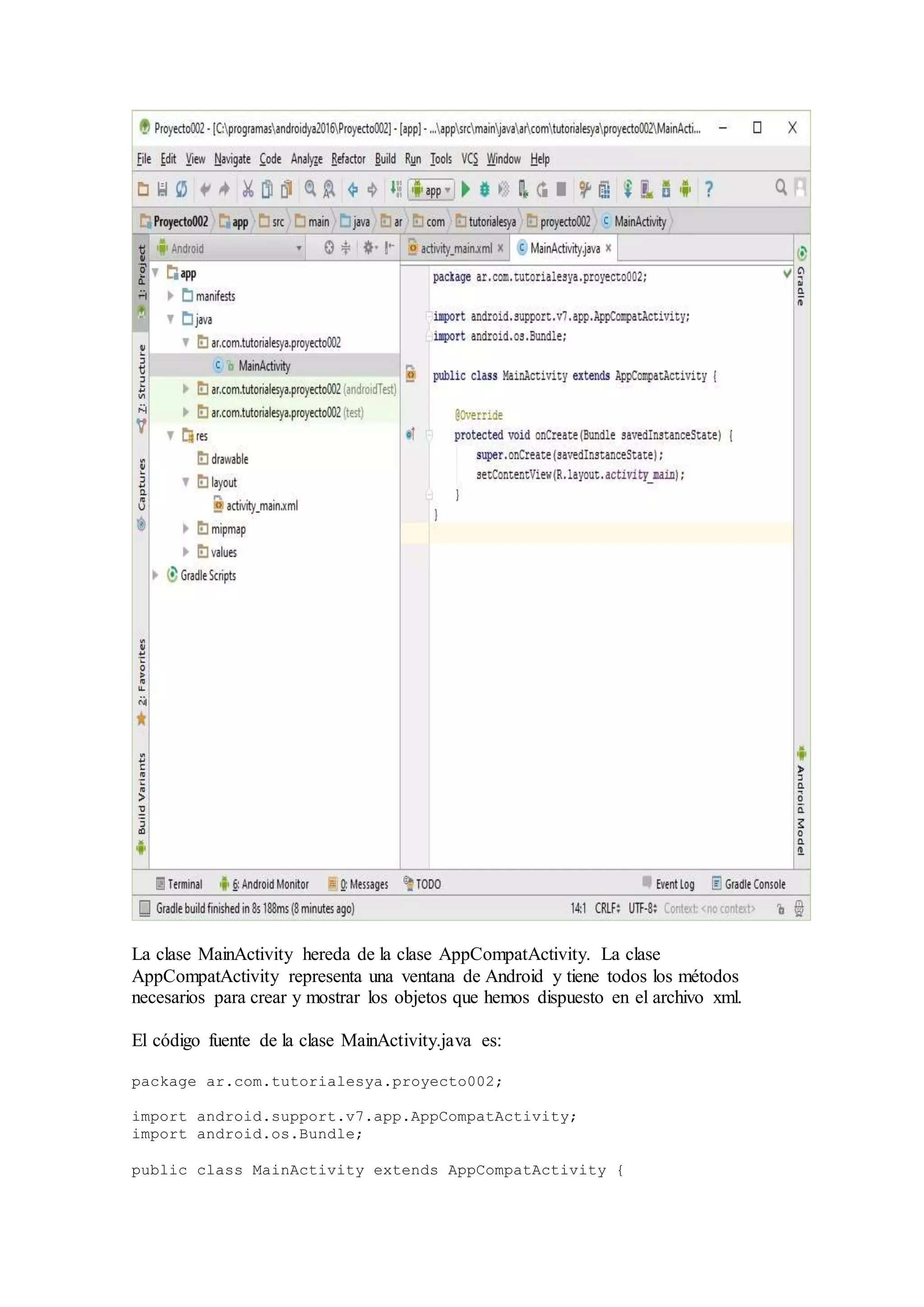
Task: Click the Forward navigation arrow
Action: pos(372,189)
